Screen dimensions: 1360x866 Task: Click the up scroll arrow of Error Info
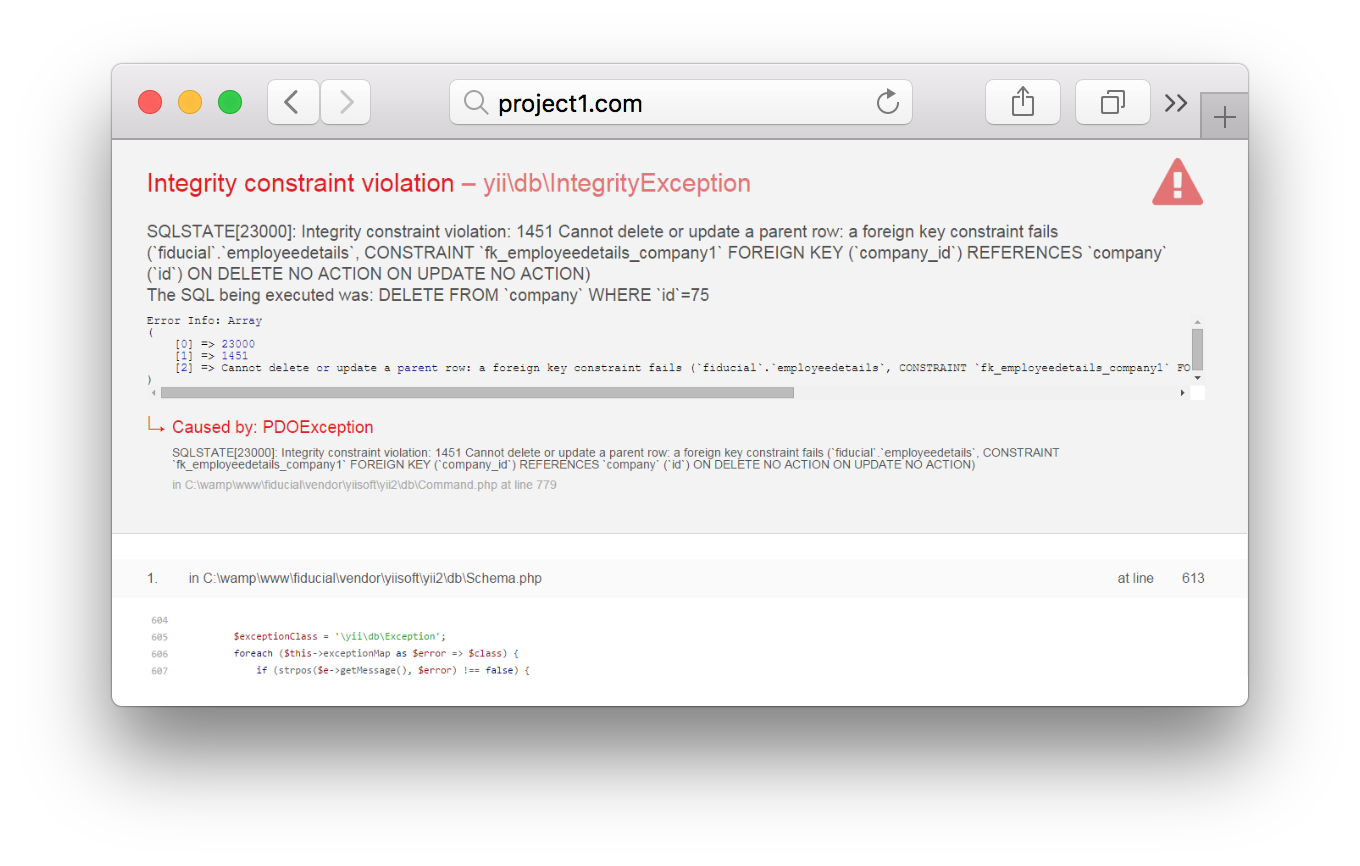pyautogui.click(x=1197, y=323)
